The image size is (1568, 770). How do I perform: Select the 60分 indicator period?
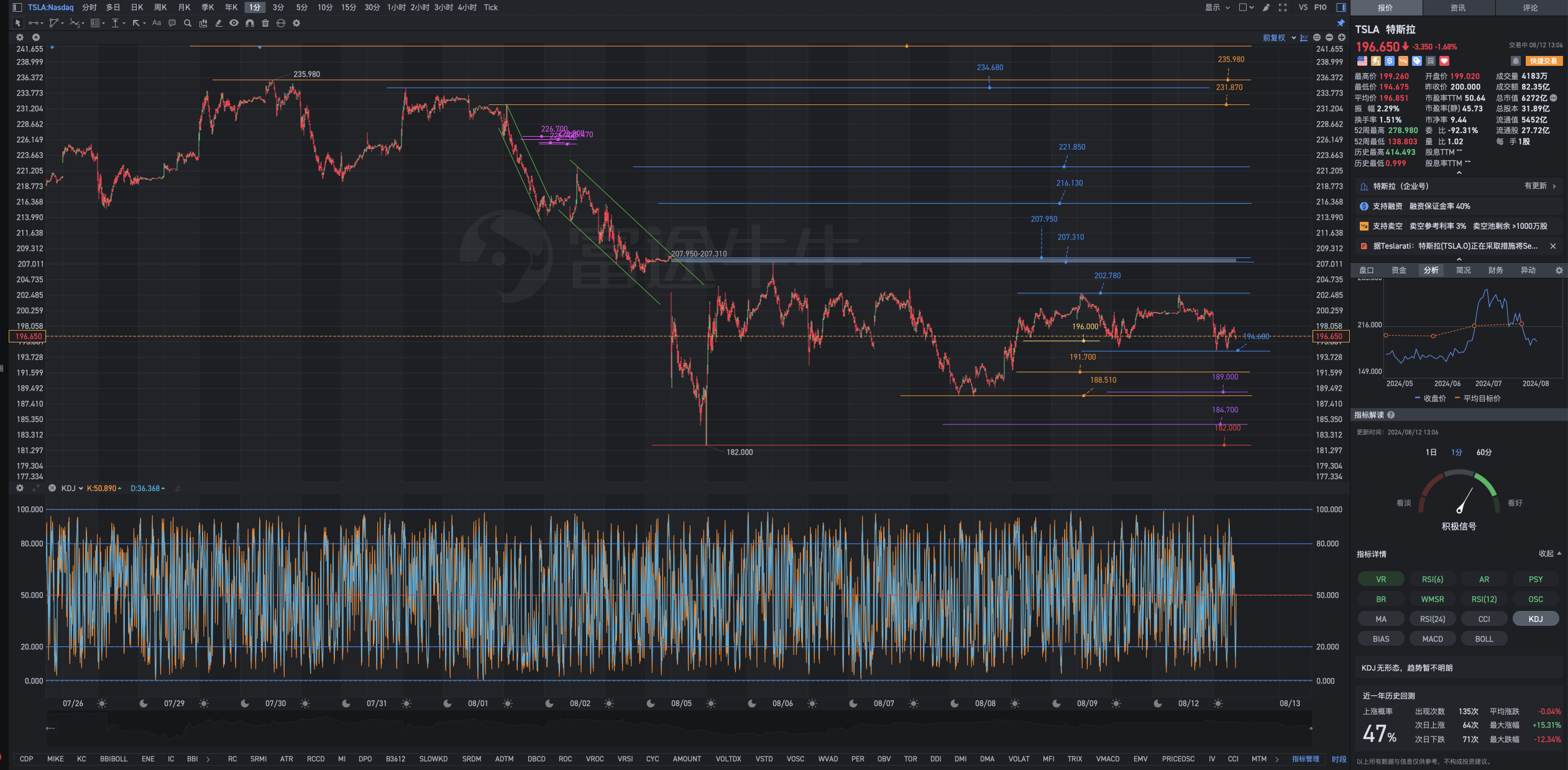(x=1484, y=452)
